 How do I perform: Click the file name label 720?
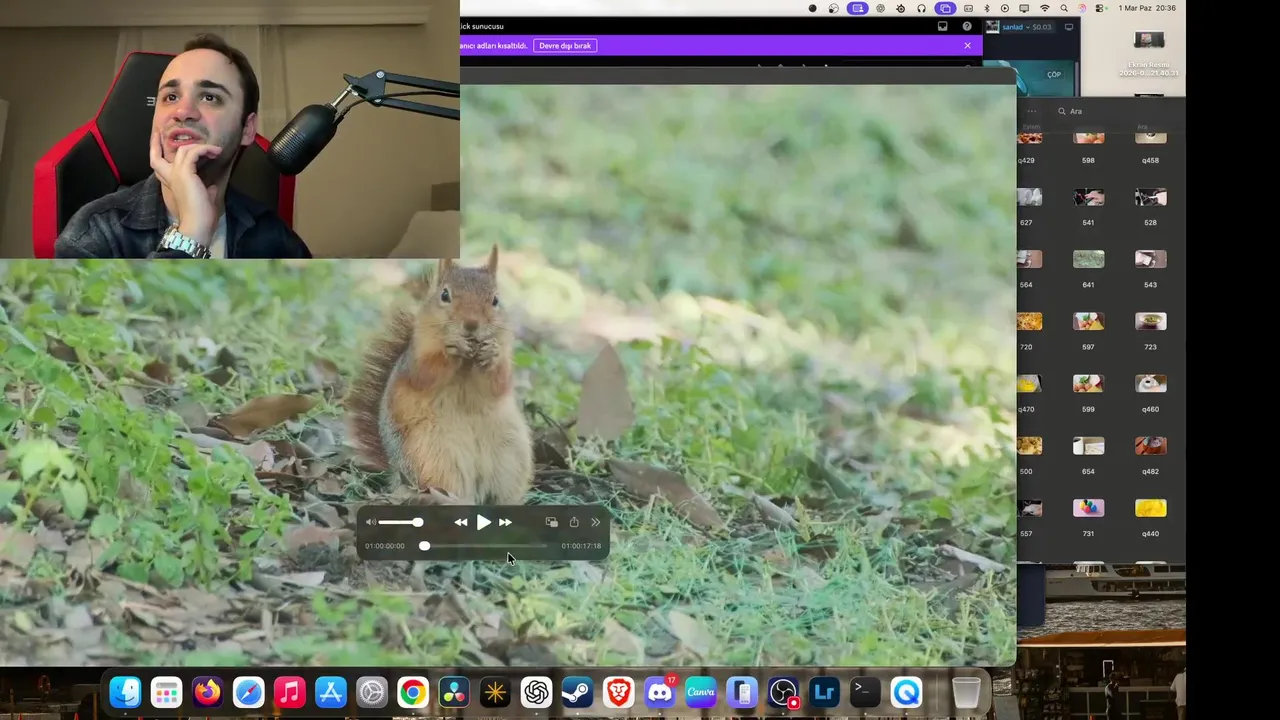point(1026,347)
